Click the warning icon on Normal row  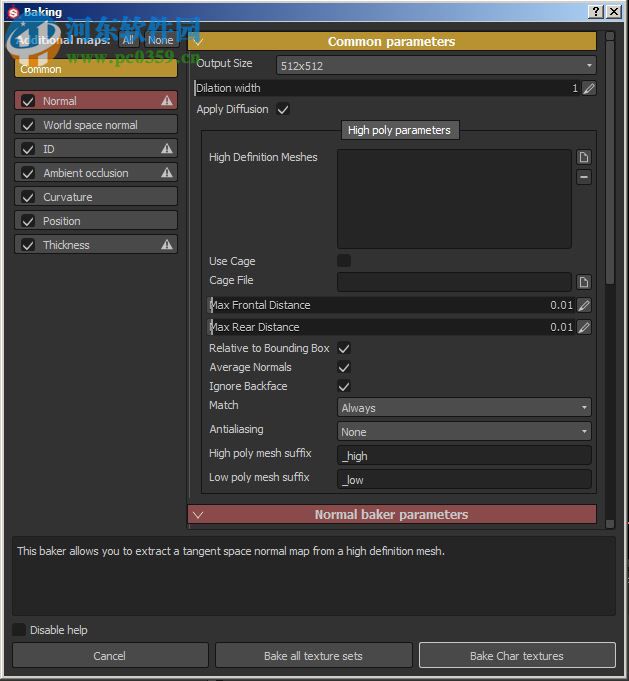pyautogui.click(x=167, y=101)
